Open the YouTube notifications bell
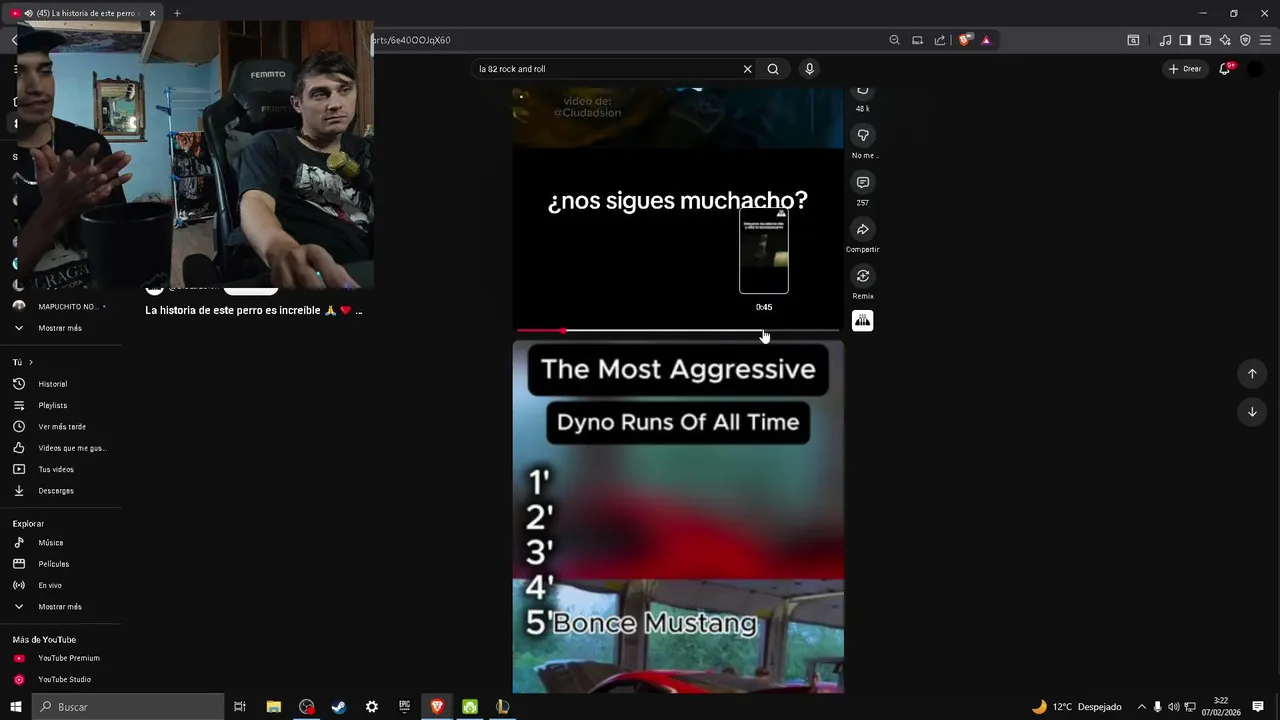This screenshot has height=720, width=1280. point(1224,69)
